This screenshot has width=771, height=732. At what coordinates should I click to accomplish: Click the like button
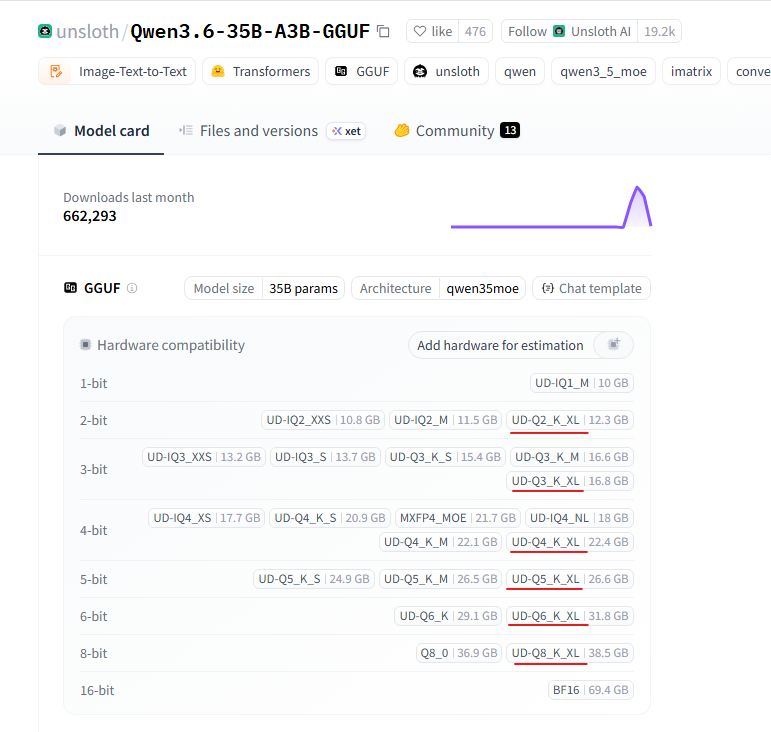tap(433, 31)
